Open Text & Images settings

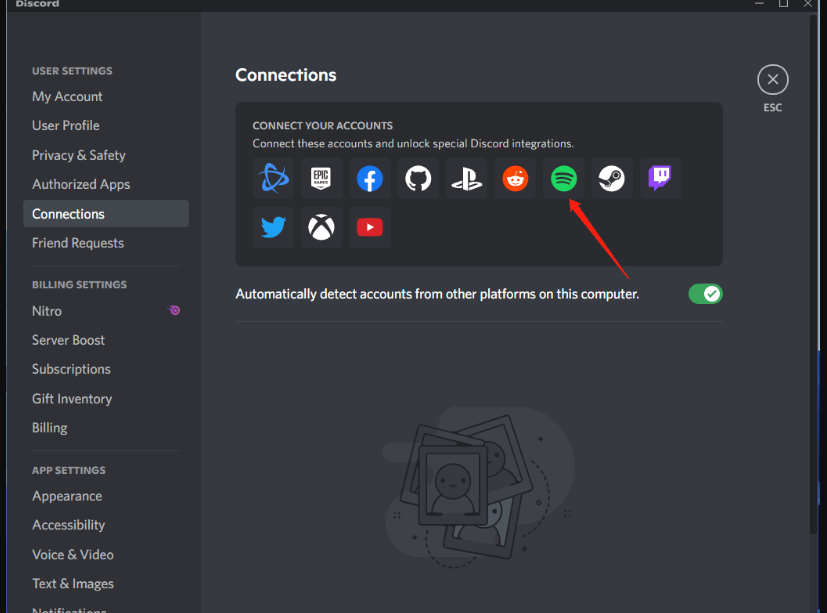106,583
